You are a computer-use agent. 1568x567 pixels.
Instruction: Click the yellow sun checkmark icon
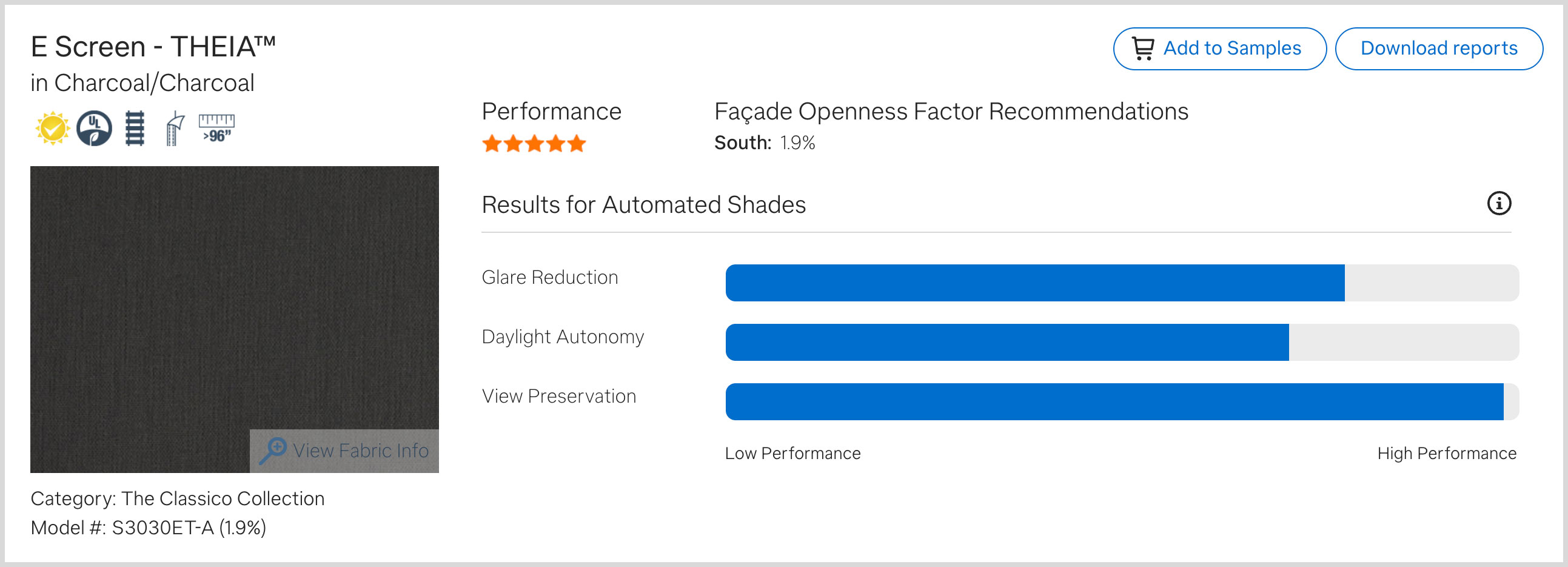point(52,129)
